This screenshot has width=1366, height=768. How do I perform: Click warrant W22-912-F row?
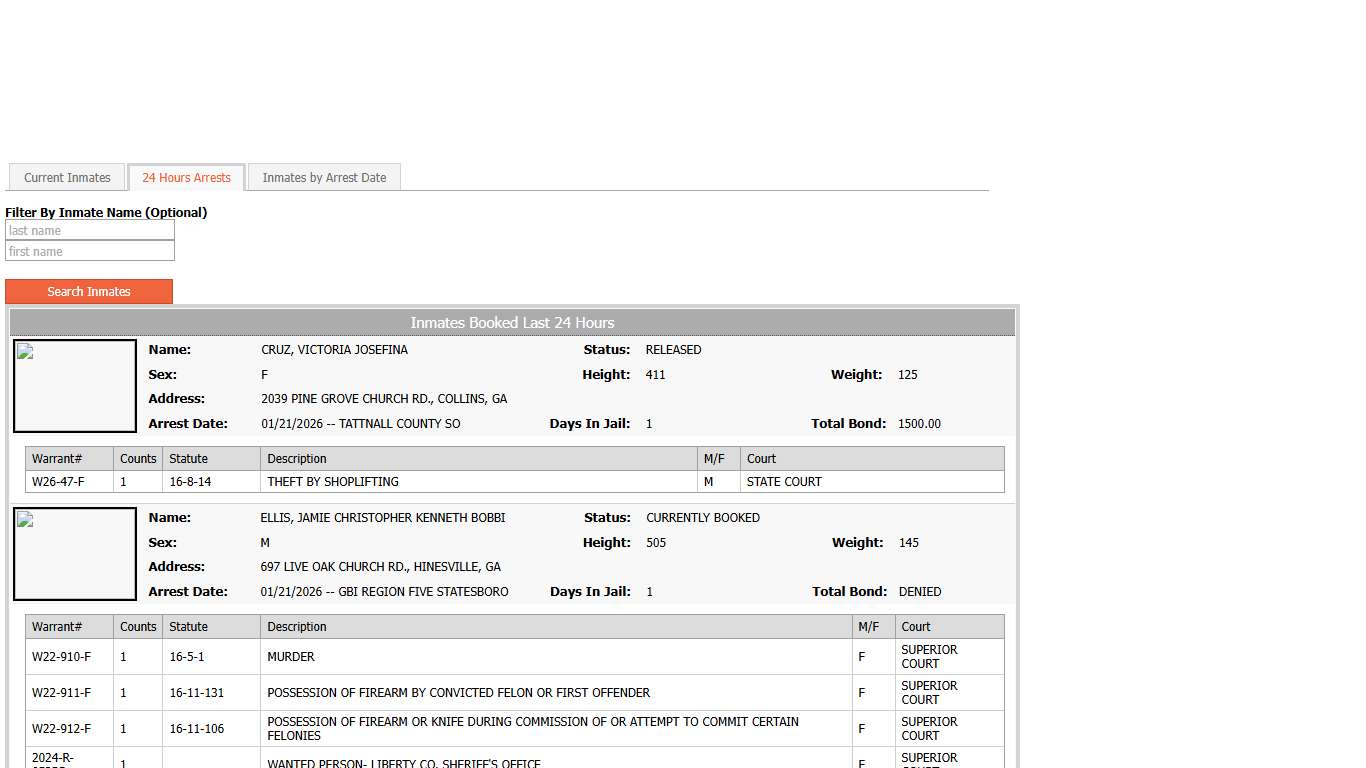click(61, 729)
